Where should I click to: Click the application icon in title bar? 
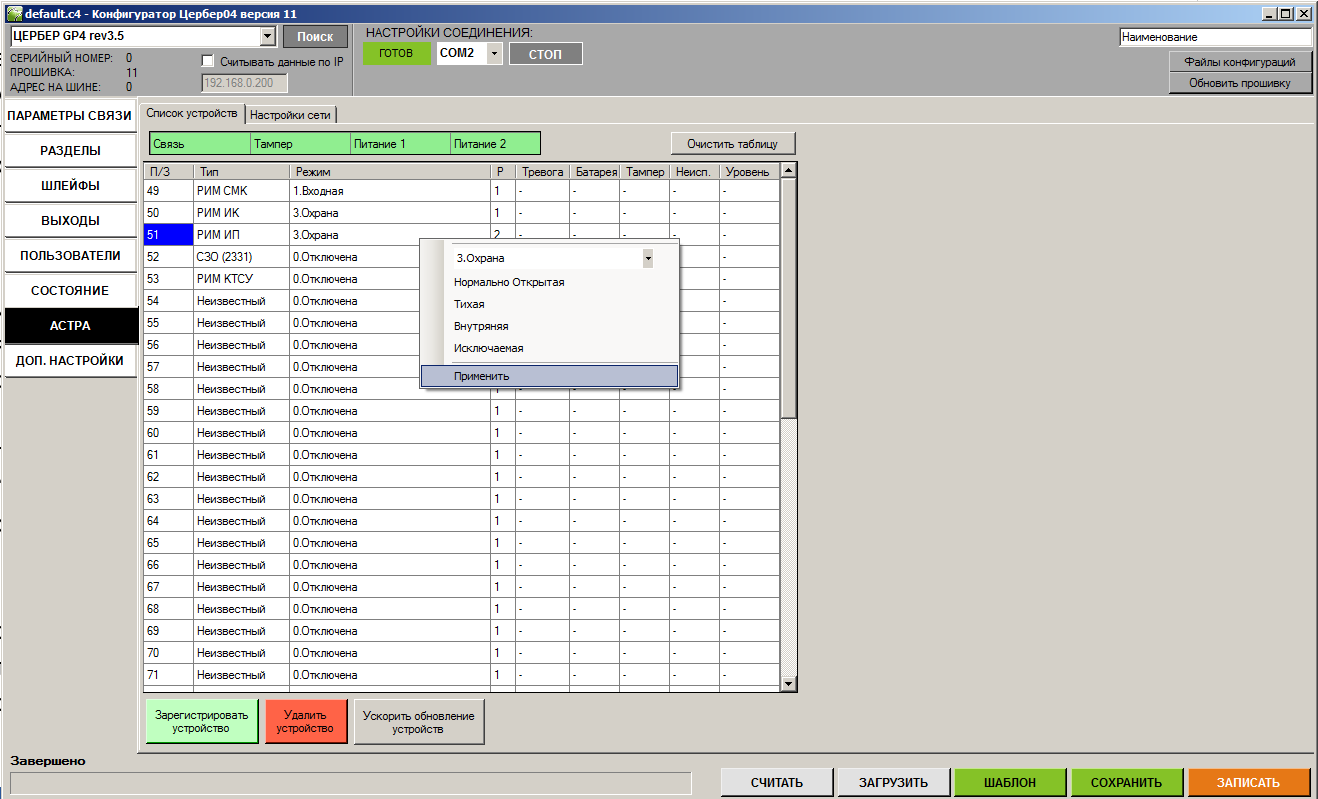(14, 14)
